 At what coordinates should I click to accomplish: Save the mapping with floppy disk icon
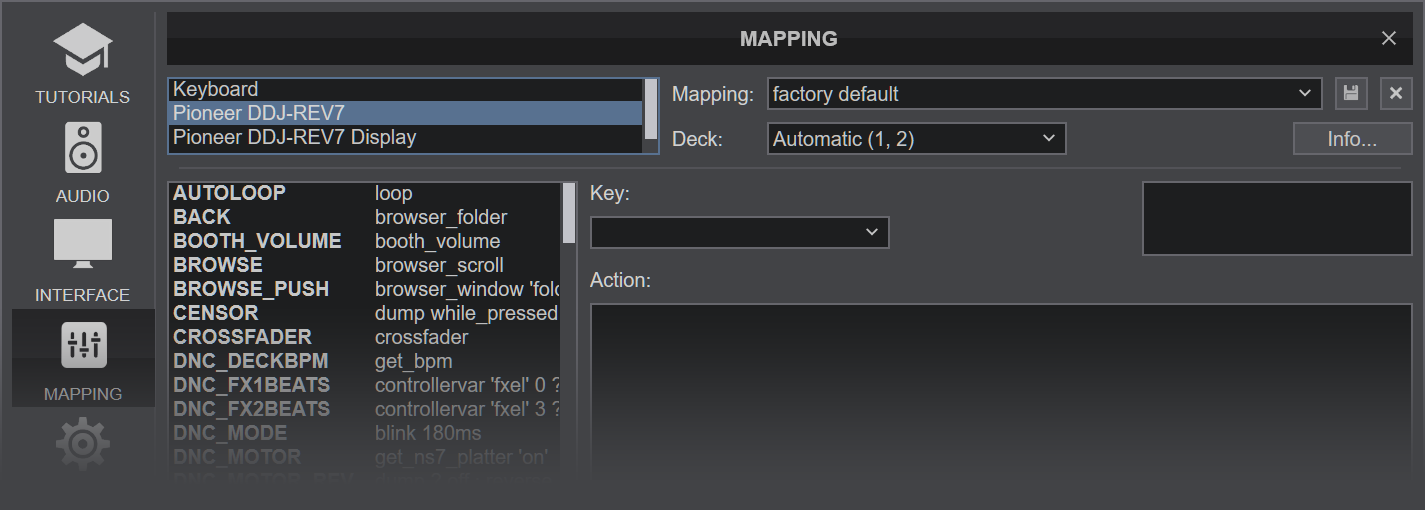coord(1351,94)
